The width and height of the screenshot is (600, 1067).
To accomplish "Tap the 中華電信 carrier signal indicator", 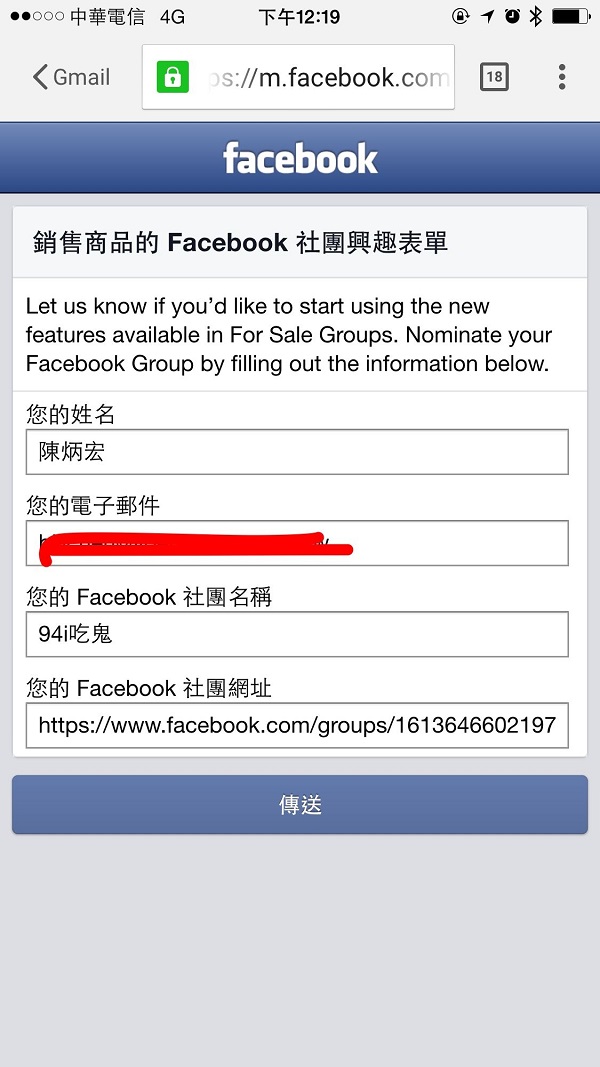I will pos(75,16).
